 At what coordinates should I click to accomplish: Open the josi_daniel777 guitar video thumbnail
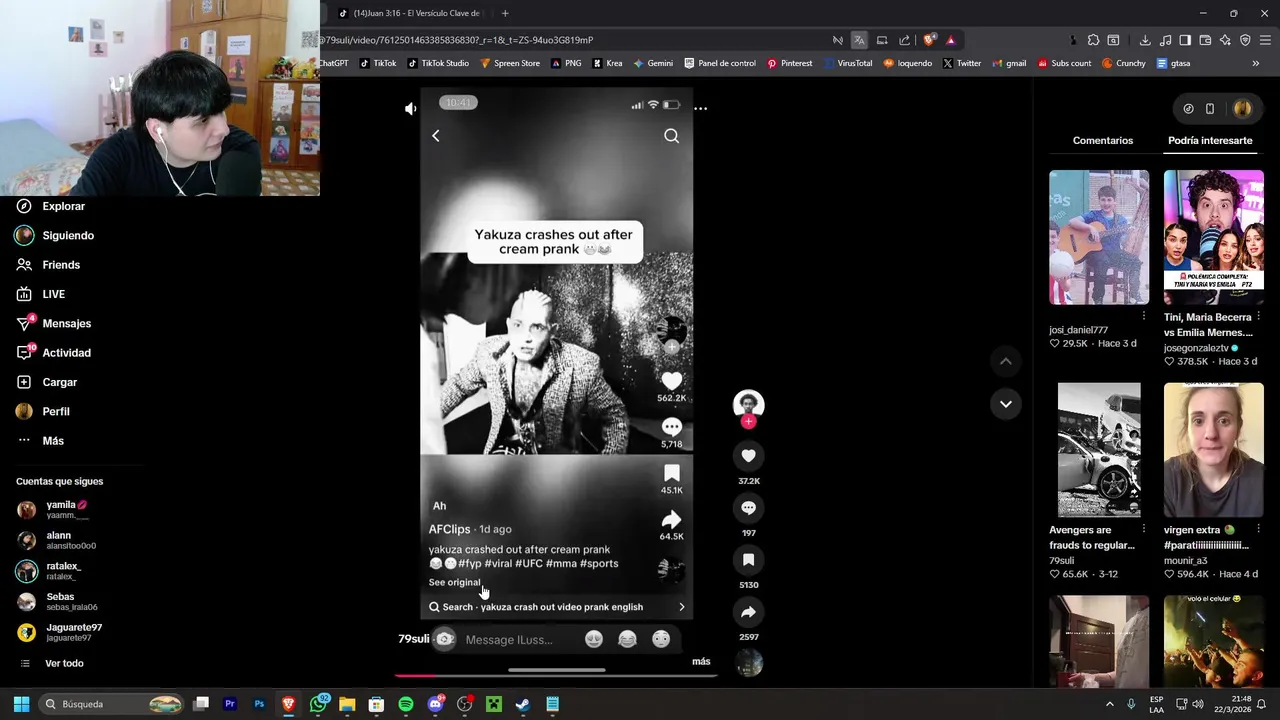click(x=1099, y=237)
